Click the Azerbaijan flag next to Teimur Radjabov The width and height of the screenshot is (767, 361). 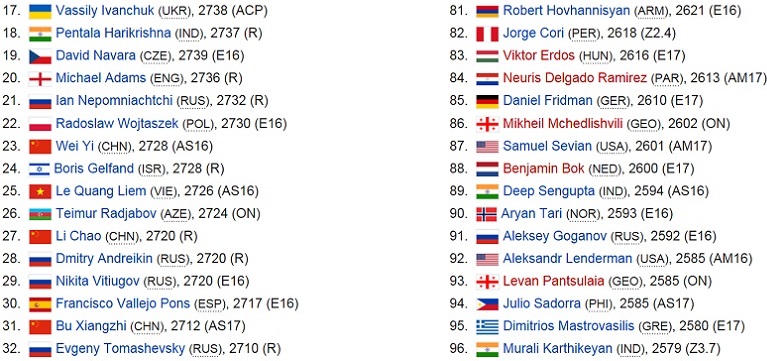point(40,214)
